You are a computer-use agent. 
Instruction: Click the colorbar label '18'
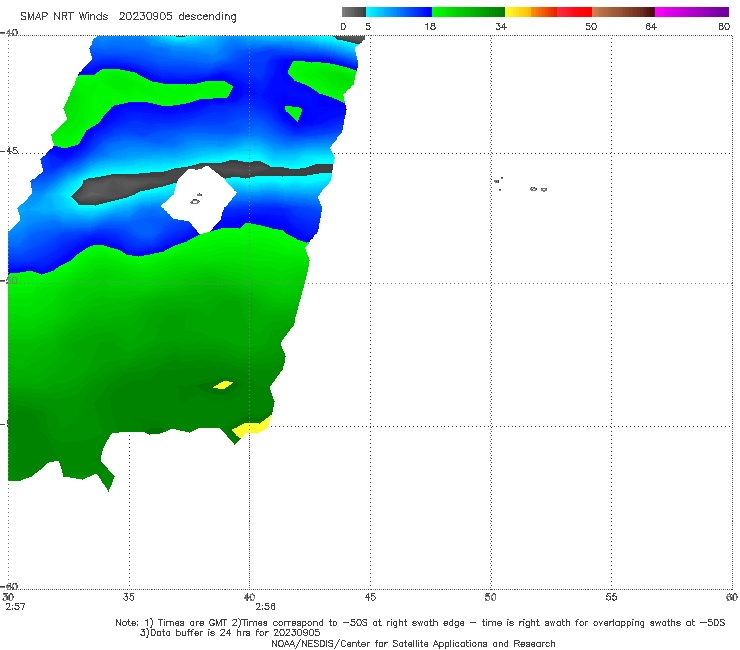[430, 26]
